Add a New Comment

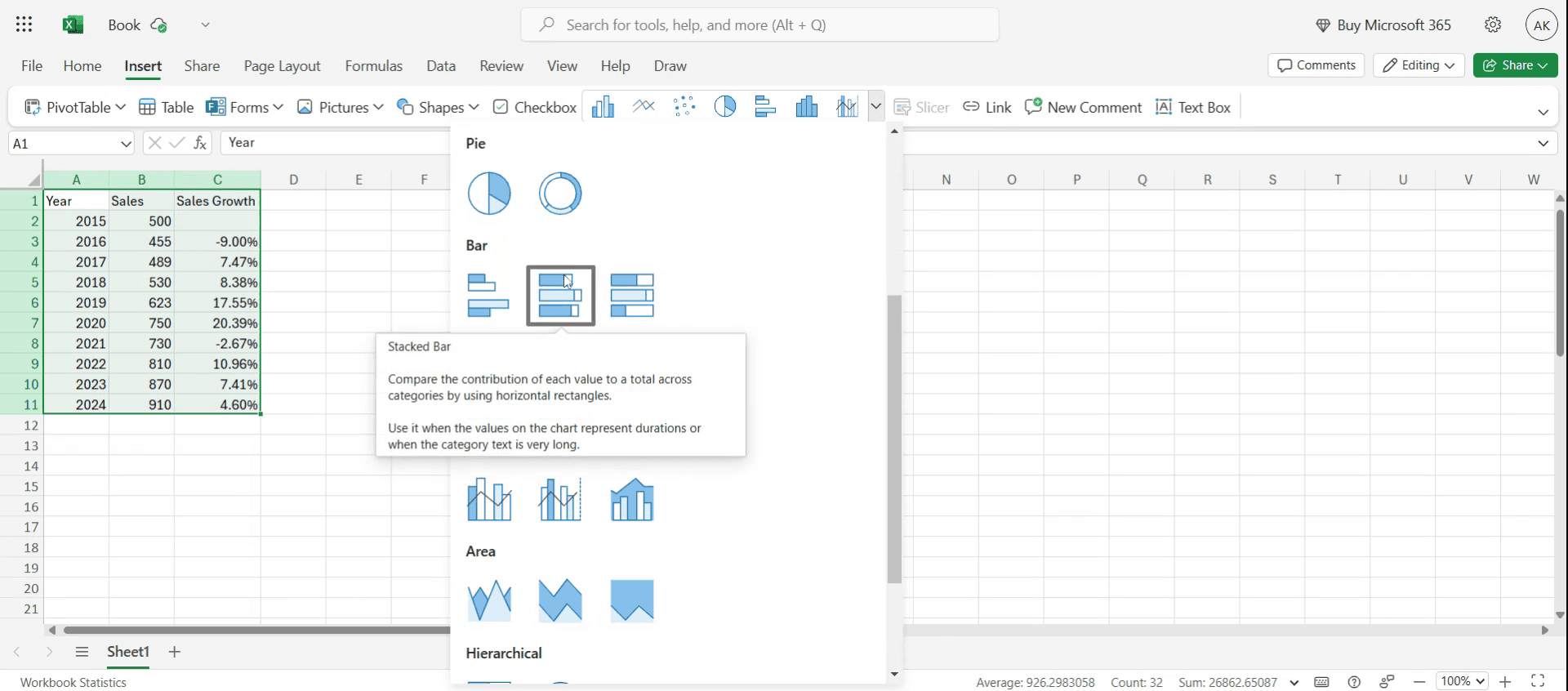tap(1083, 107)
